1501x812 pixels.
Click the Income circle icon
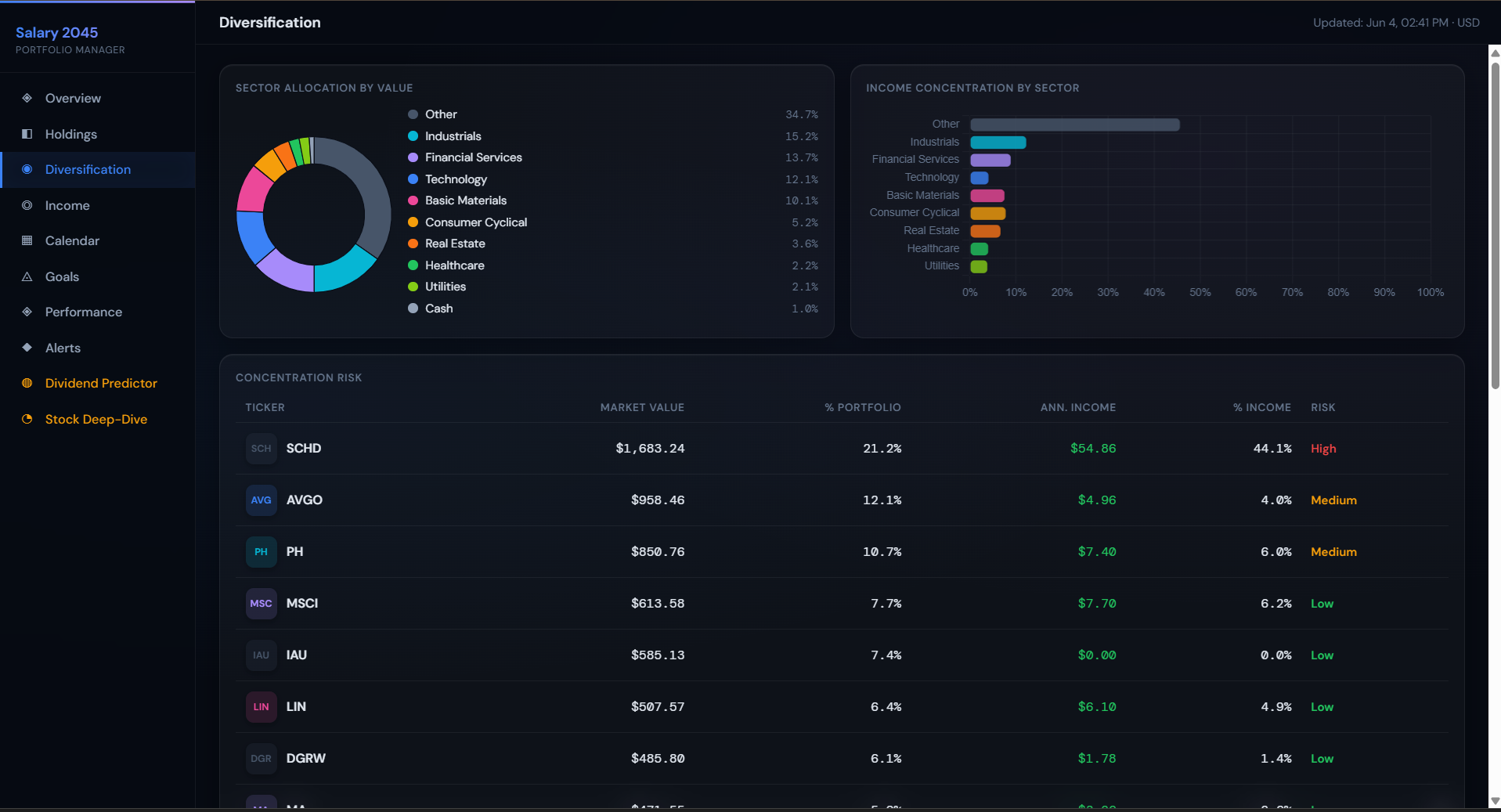point(27,205)
